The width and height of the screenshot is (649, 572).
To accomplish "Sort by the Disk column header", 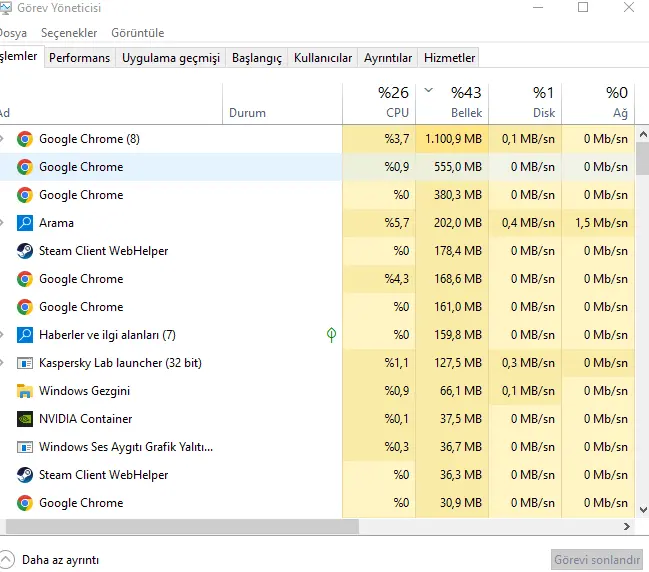I will pyautogui.click(x=525, y=102).
